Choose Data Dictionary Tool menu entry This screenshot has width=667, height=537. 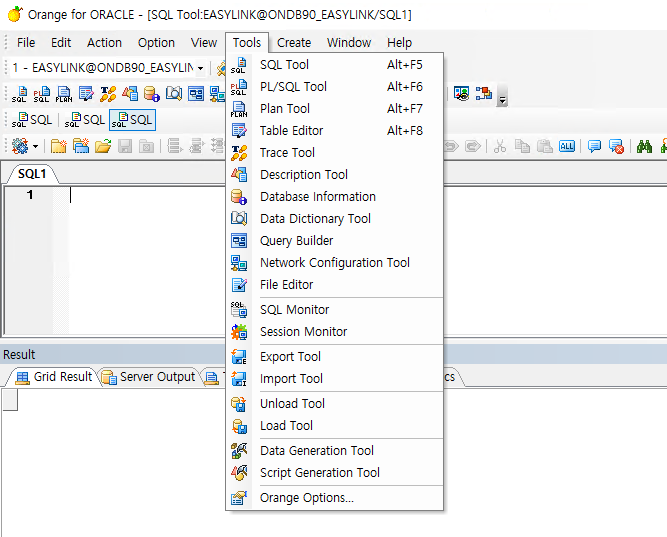point(334,219)
